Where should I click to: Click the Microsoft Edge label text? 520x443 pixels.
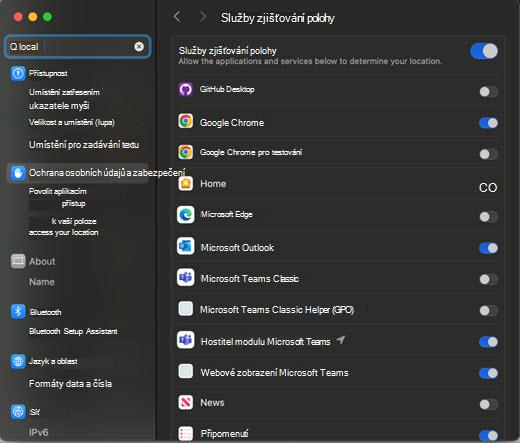[226, 214]
